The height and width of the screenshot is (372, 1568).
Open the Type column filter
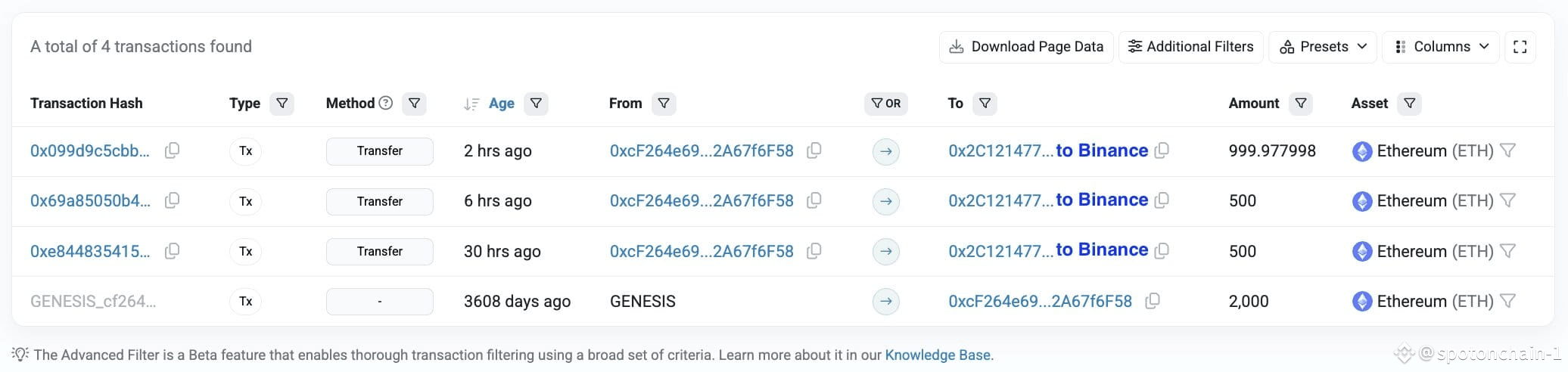click(x=282, y=104)
